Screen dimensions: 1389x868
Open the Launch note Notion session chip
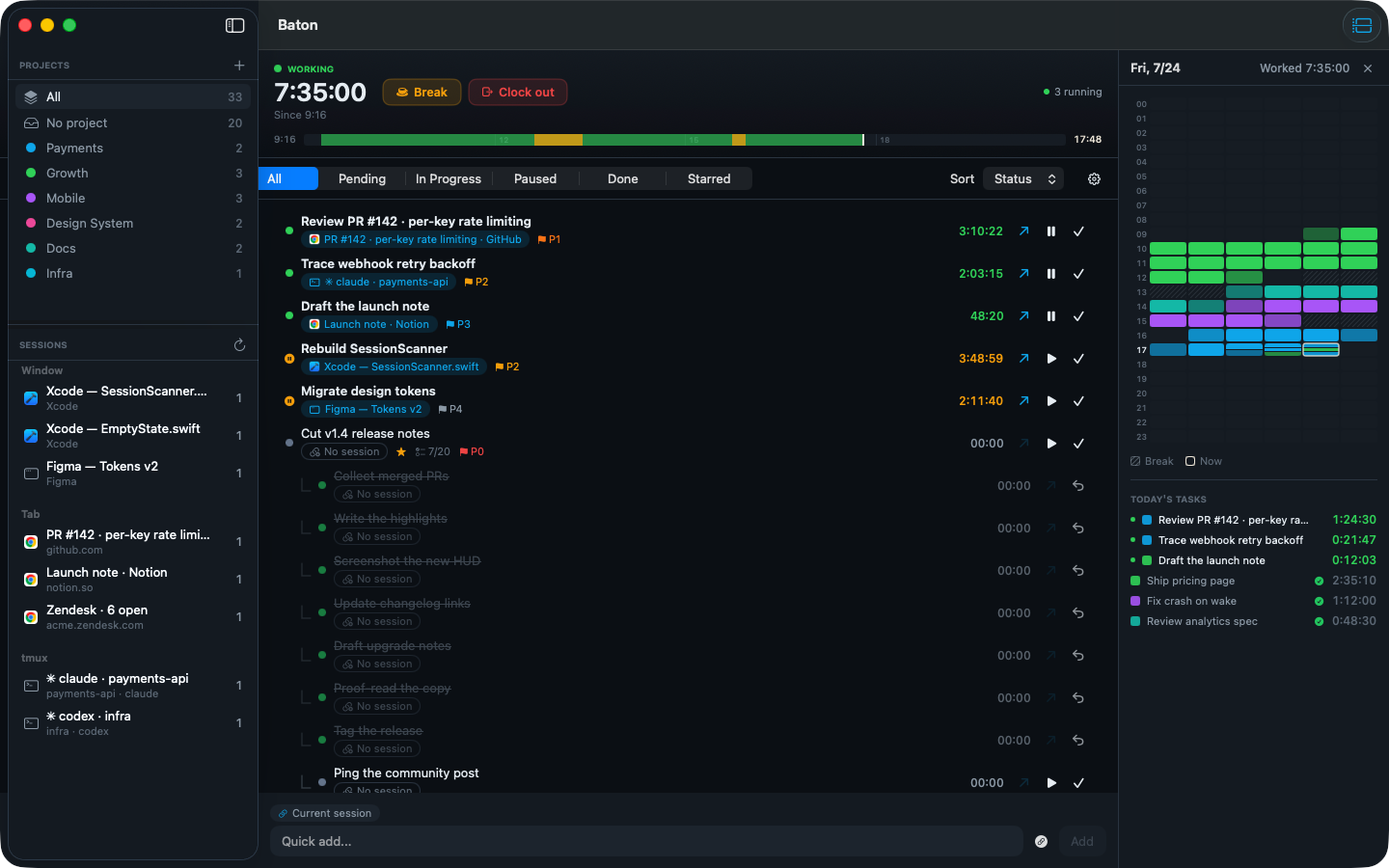click(368, 324)
